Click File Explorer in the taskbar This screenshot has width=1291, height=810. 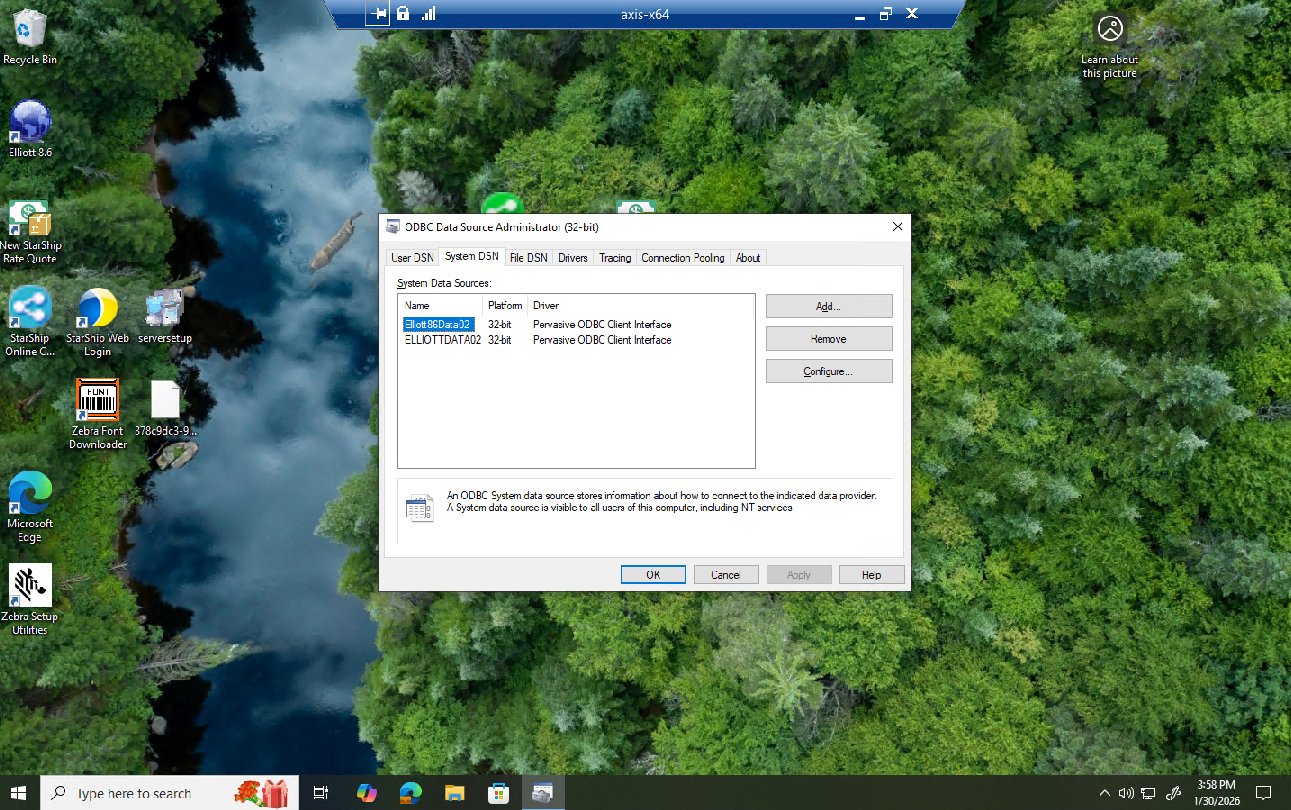[x=455, y=793]
